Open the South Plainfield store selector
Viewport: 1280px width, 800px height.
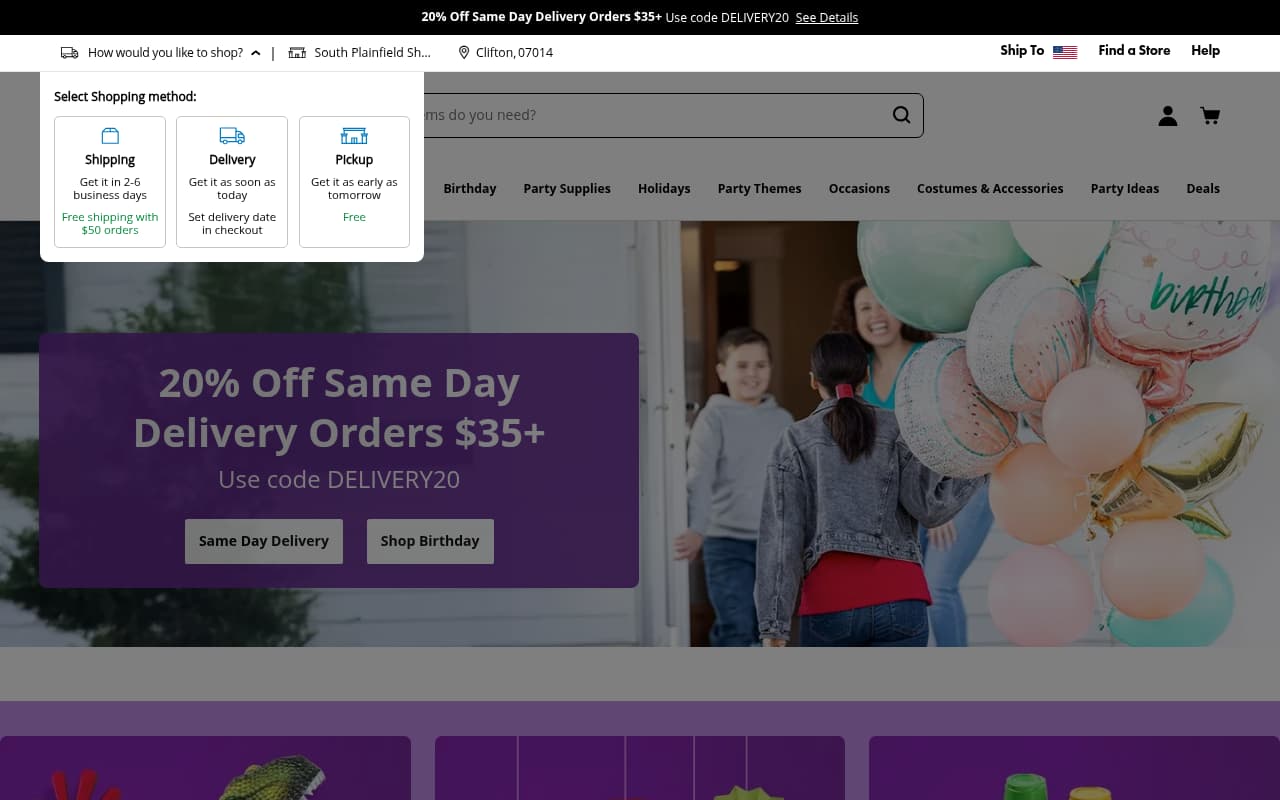click(x=360, y=53)
